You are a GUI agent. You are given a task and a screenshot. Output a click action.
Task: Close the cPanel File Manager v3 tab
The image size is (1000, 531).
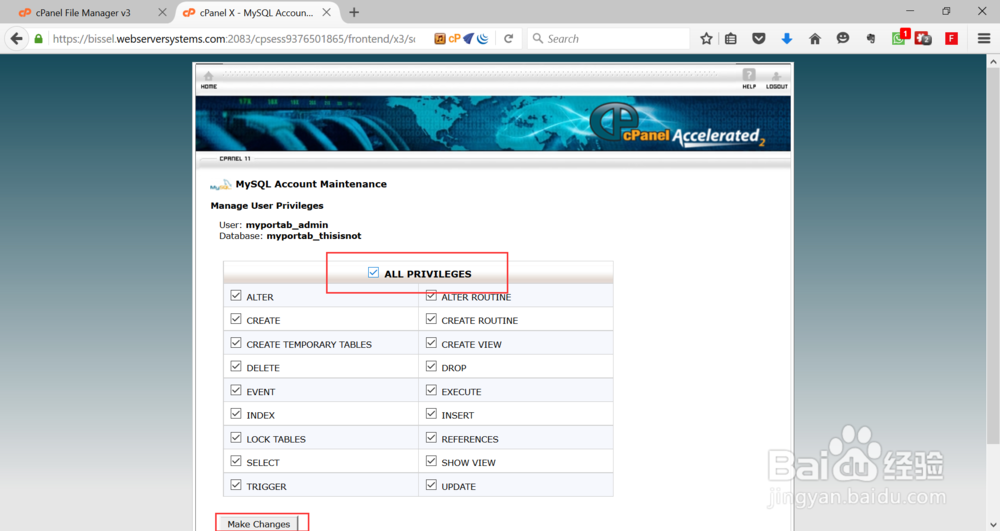162,12
